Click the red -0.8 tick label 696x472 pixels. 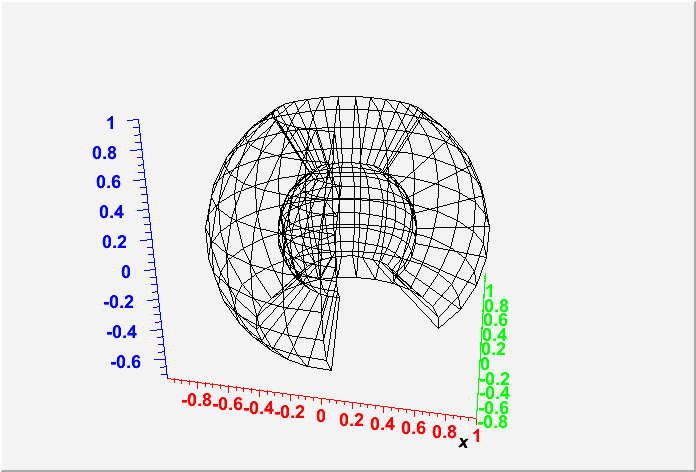pos(196,400)
